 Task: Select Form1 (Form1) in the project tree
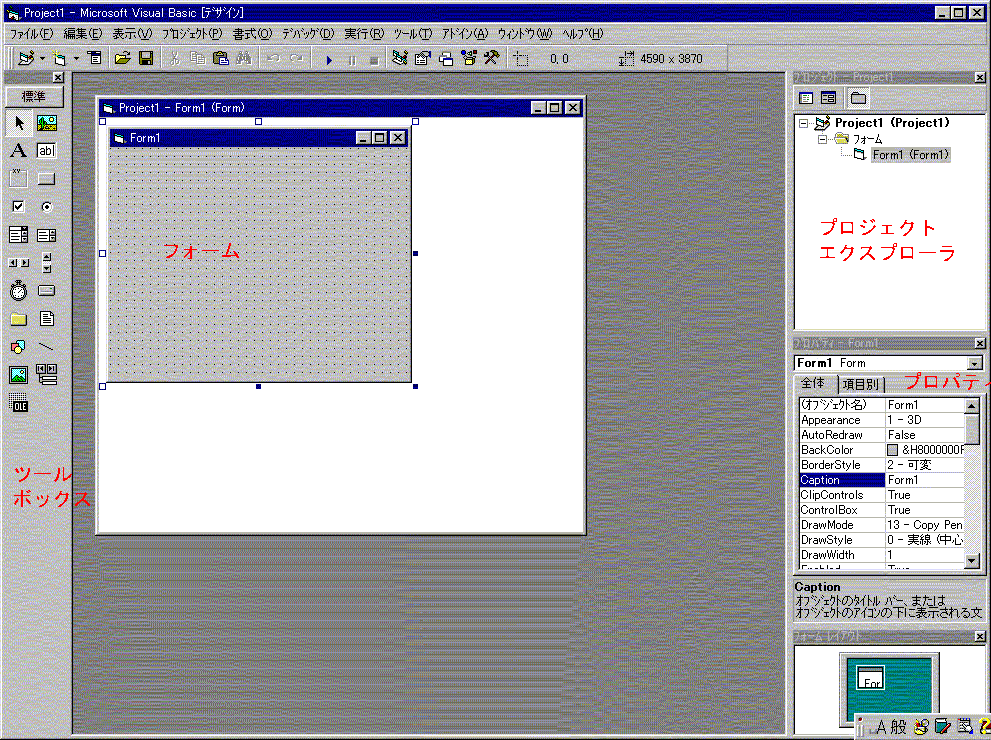click(x=910, y=155)
